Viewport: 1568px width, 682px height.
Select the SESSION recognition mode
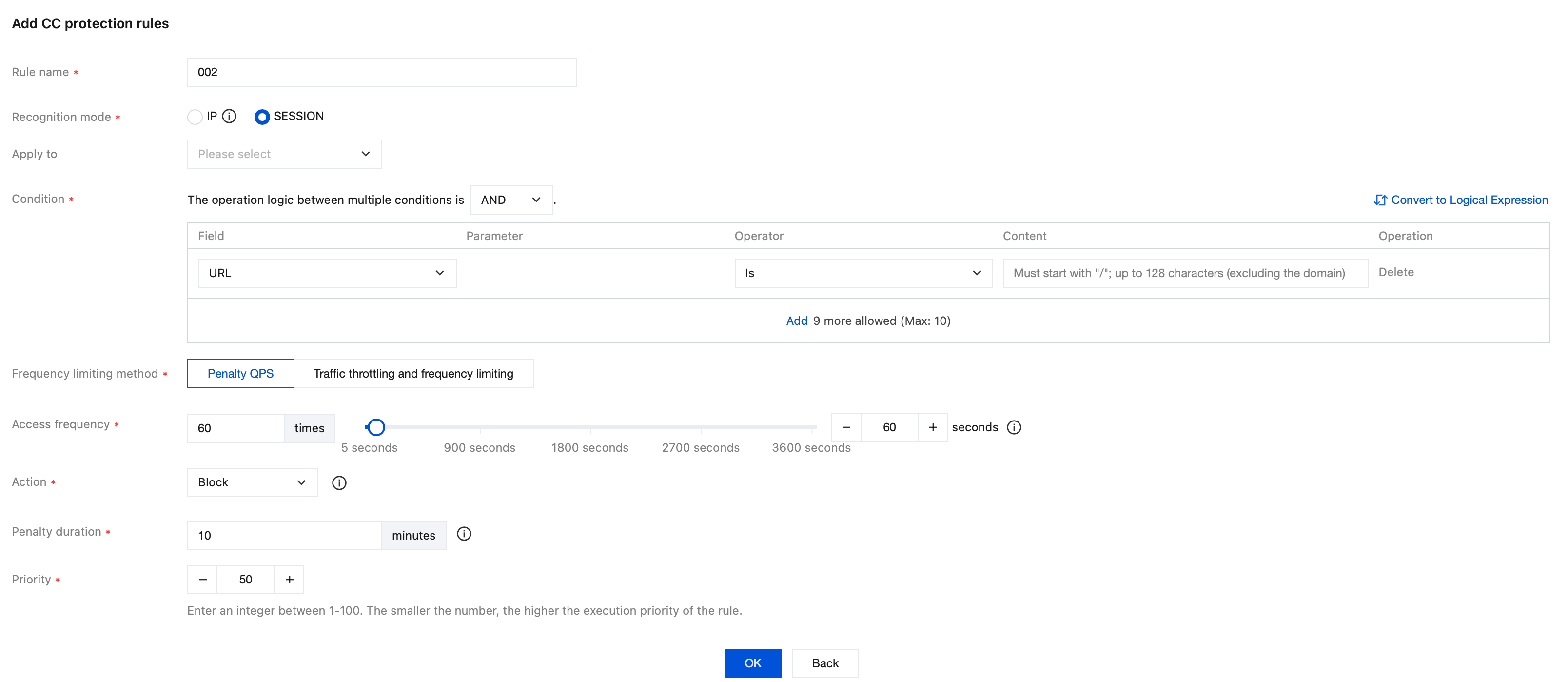[262, 117]
